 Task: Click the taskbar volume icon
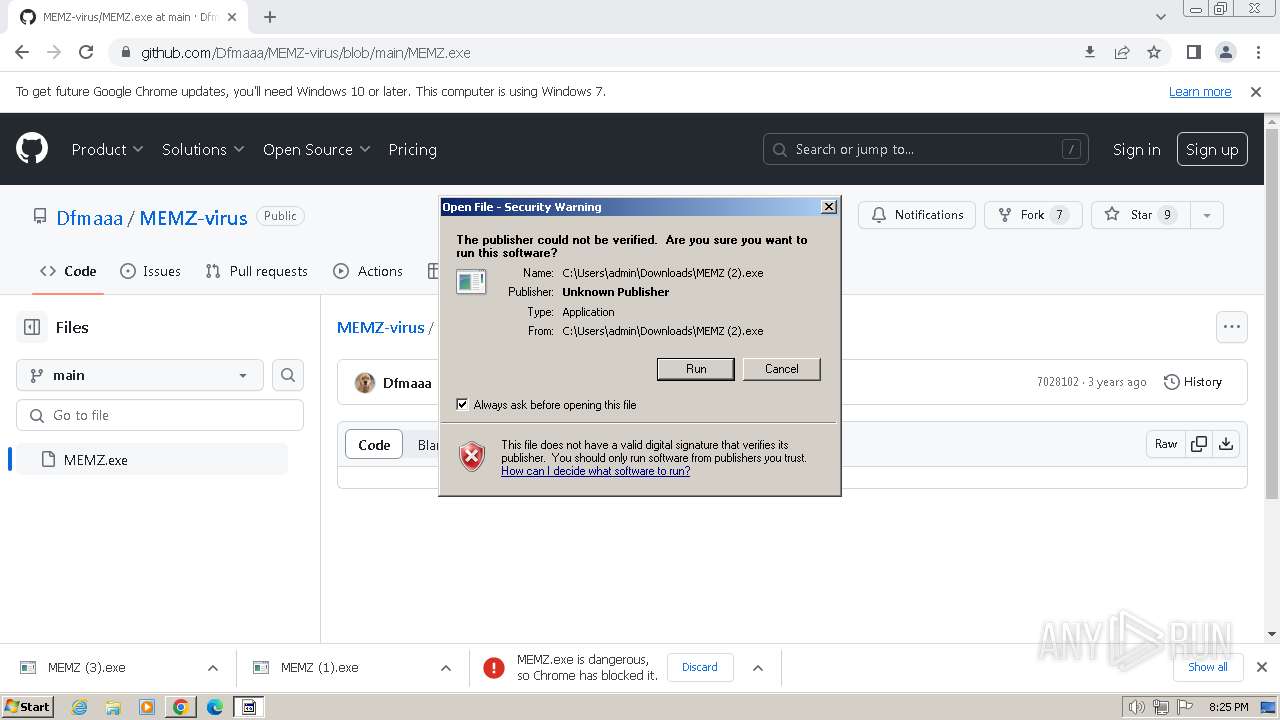(x=1137, y=707)
